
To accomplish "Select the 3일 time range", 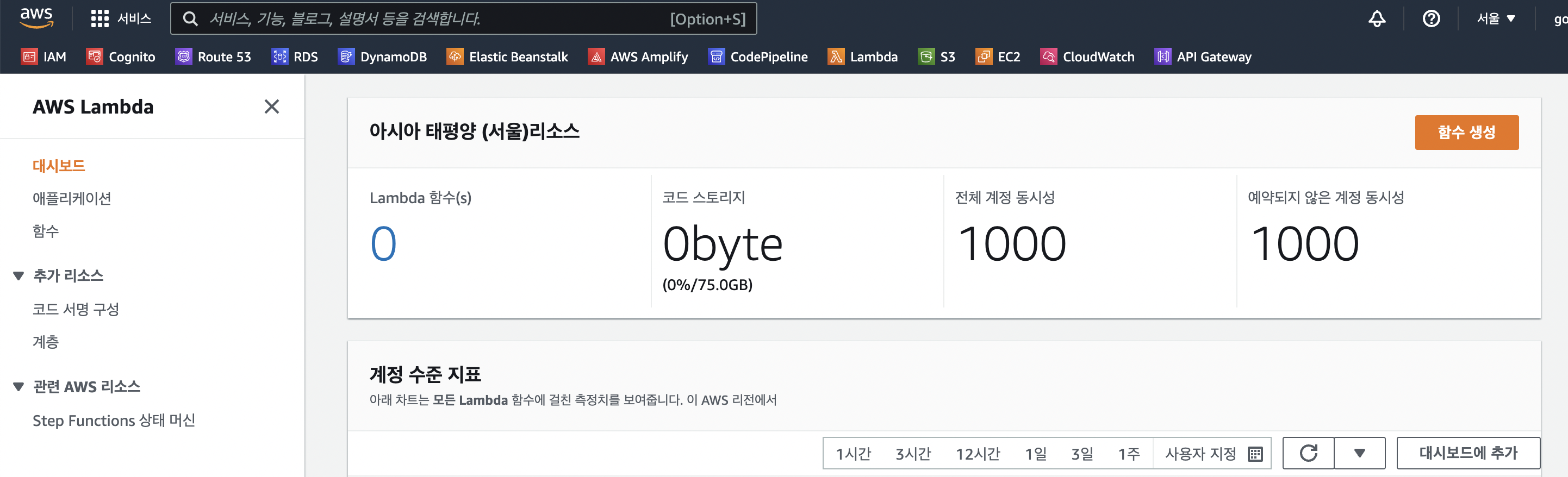I will (x=1082, y=454).
